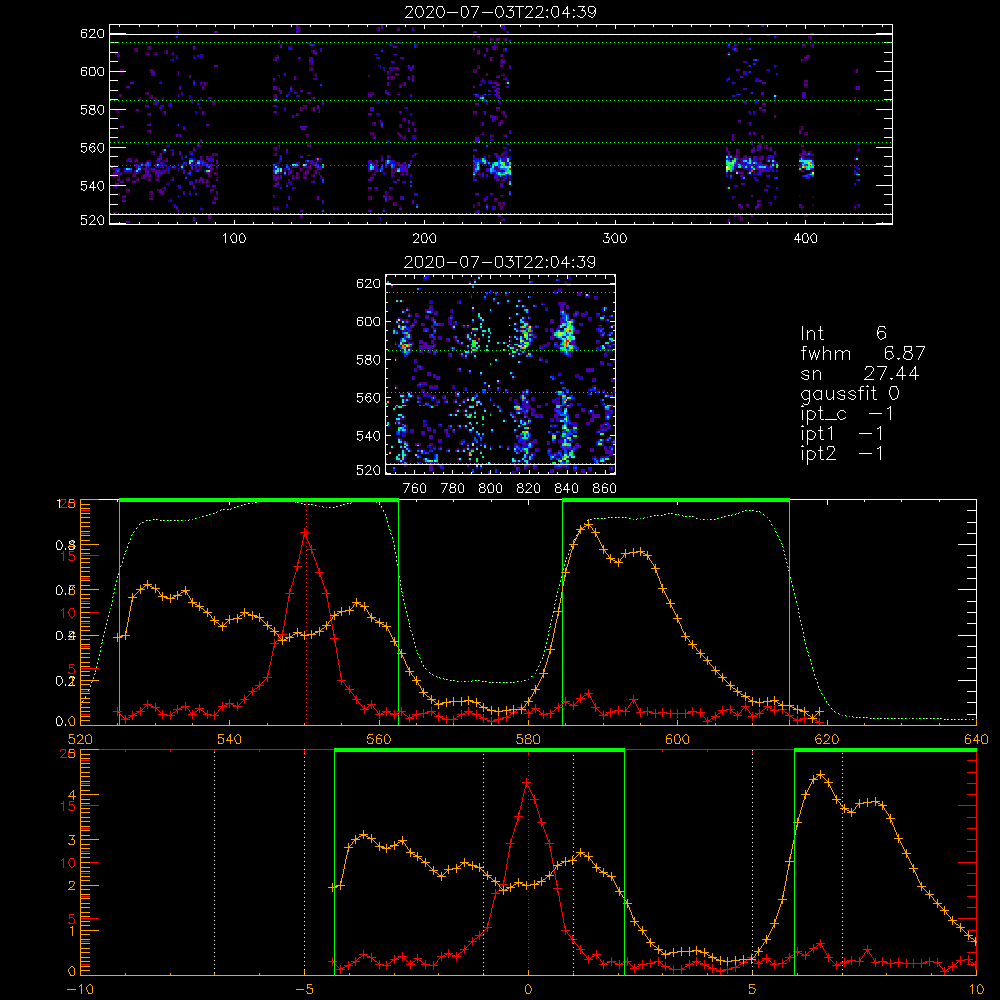Screen dimensions: 1000x1000
Task: Click the red peak at 0 in bottom plot
Action: point(527,782)
